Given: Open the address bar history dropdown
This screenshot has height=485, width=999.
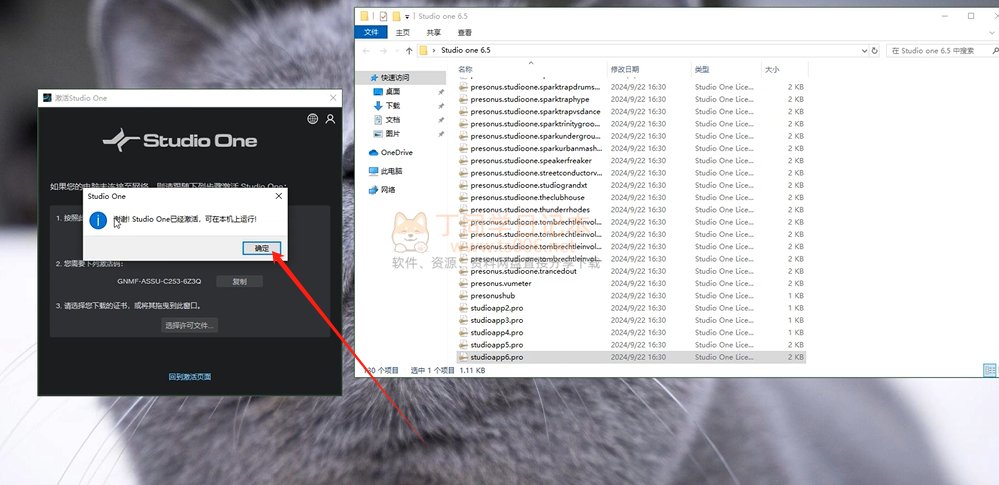Looking at the screenshot, I should (x=862, y=50).
